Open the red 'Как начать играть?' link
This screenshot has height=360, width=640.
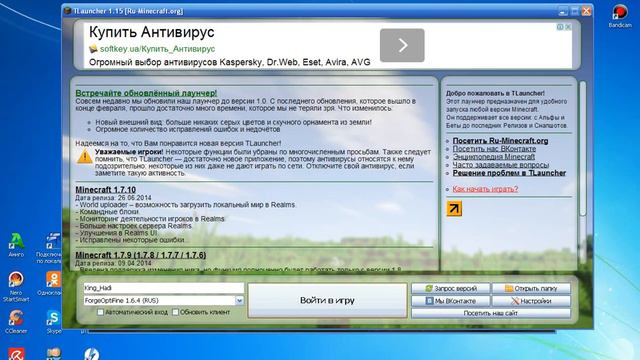(485, 189)
